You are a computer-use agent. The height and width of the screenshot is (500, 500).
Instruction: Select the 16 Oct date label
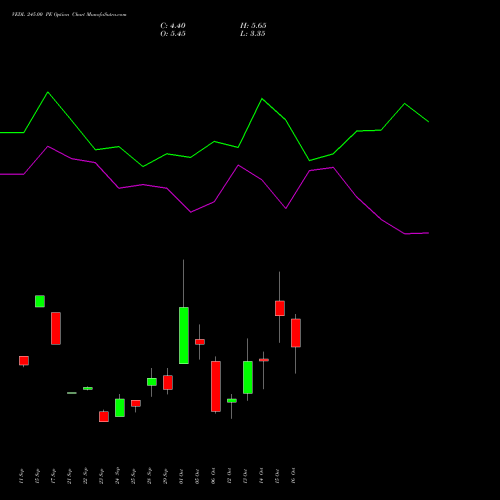coord(293,476)
